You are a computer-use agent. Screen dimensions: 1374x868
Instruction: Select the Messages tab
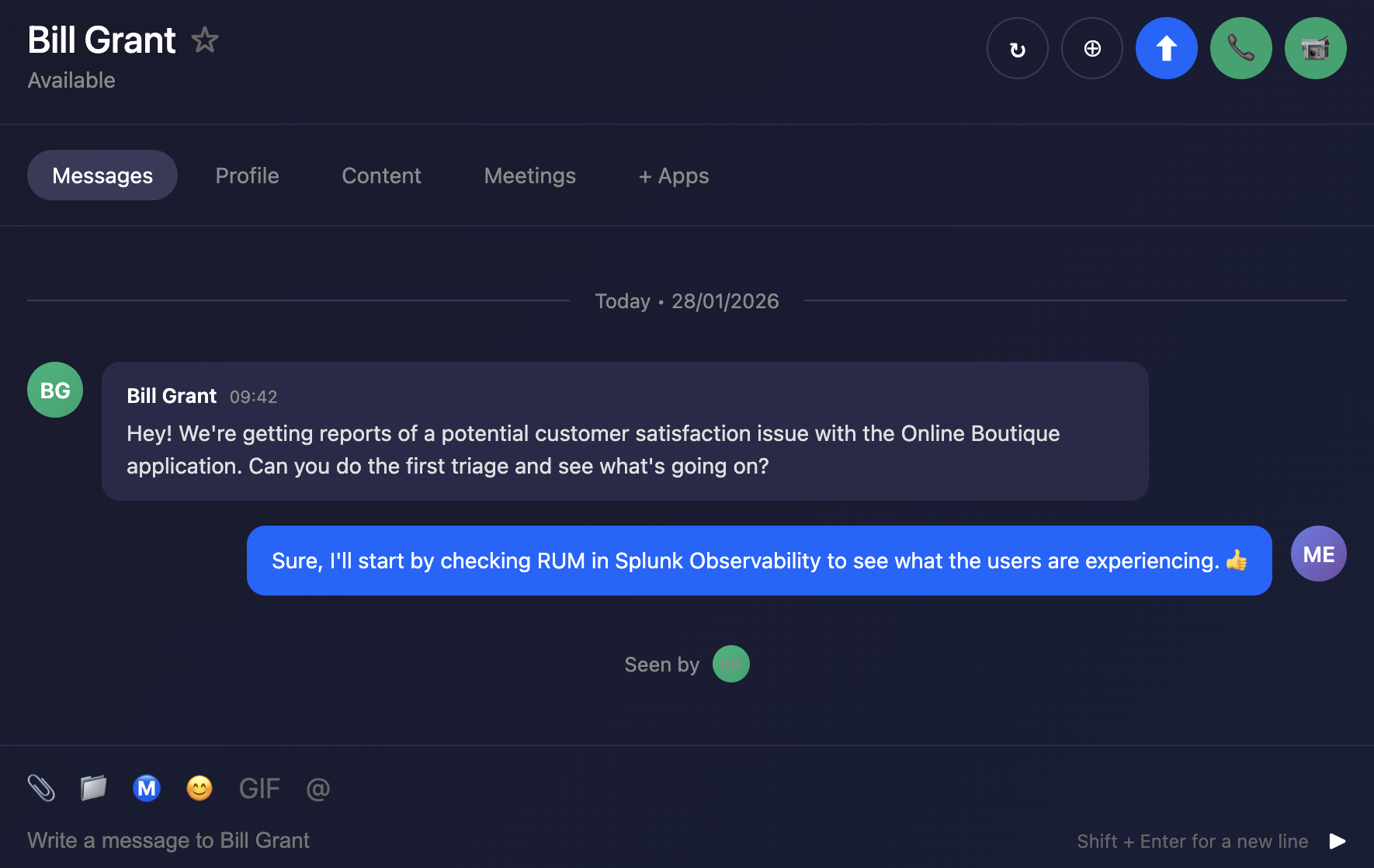click(x=102, y=175)
